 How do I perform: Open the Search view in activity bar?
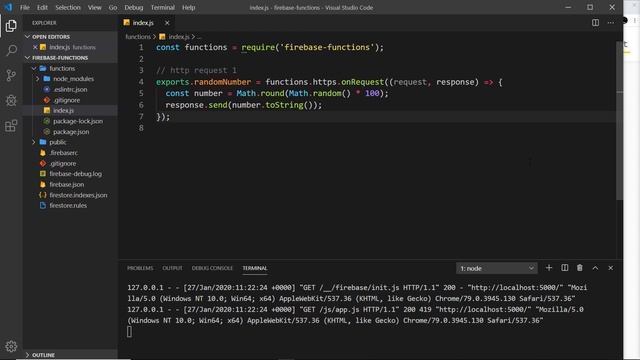[x=11, y=51]
